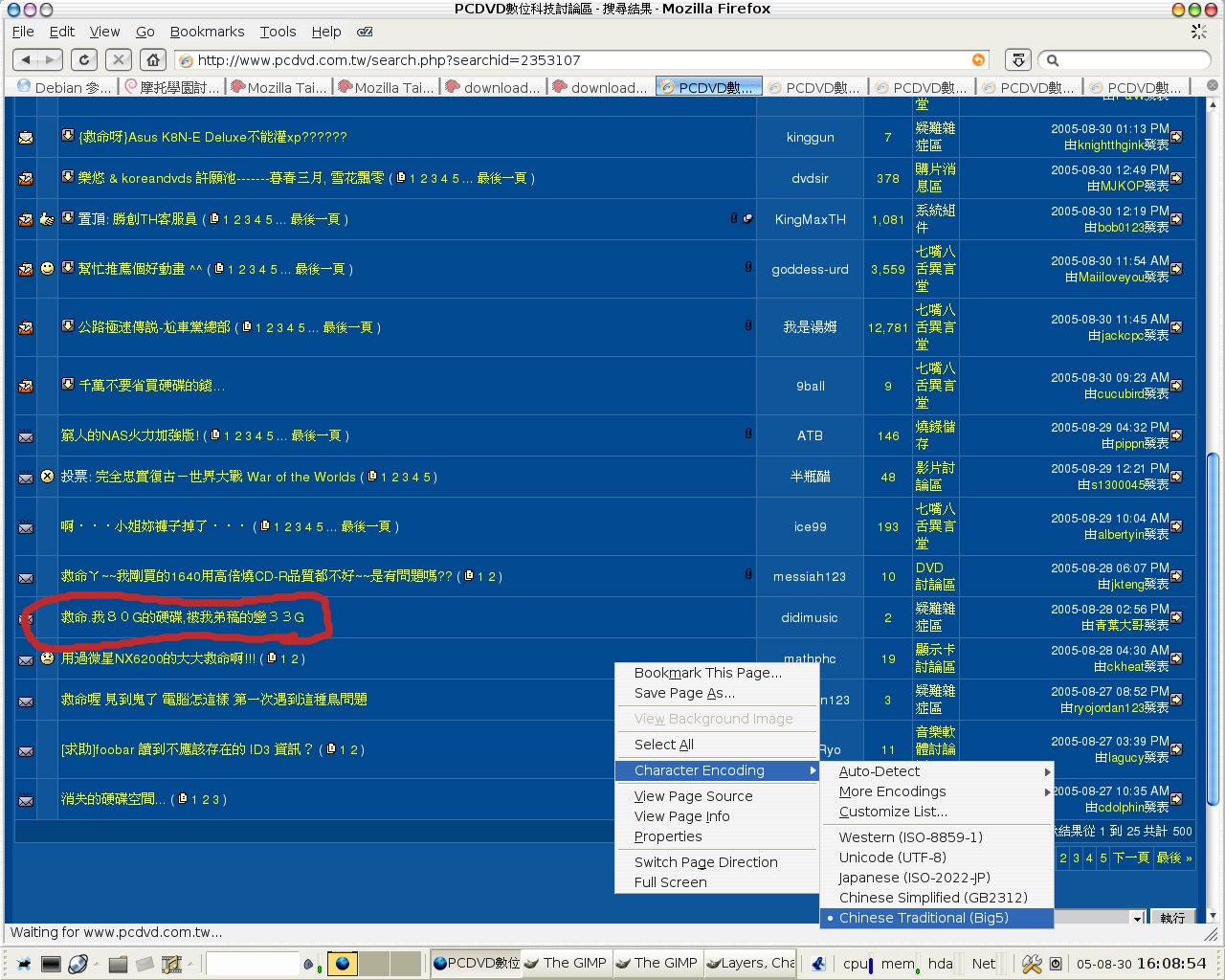The width and height of the screenshot is (1225, 980).
Task: Switch encoding to Western (ISO-8859-1)
Action: click(910, 837)
